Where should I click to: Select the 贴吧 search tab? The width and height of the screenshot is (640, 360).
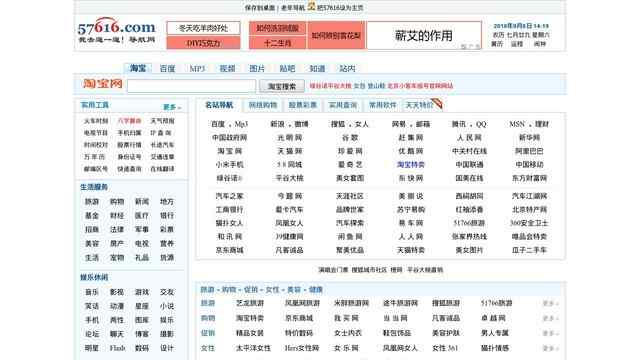coord(287,69)
